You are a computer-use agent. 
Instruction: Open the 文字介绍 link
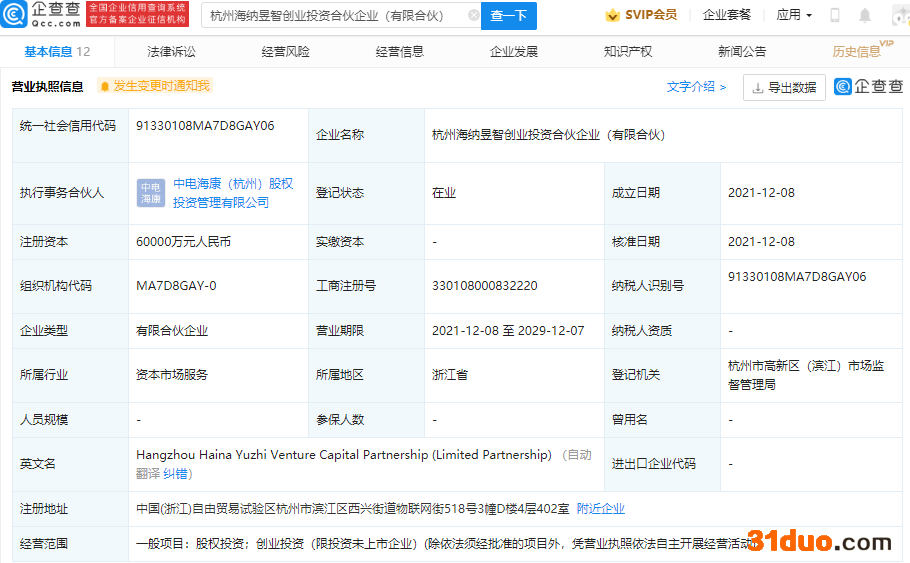pyautogui.click(x=696, y=86)
